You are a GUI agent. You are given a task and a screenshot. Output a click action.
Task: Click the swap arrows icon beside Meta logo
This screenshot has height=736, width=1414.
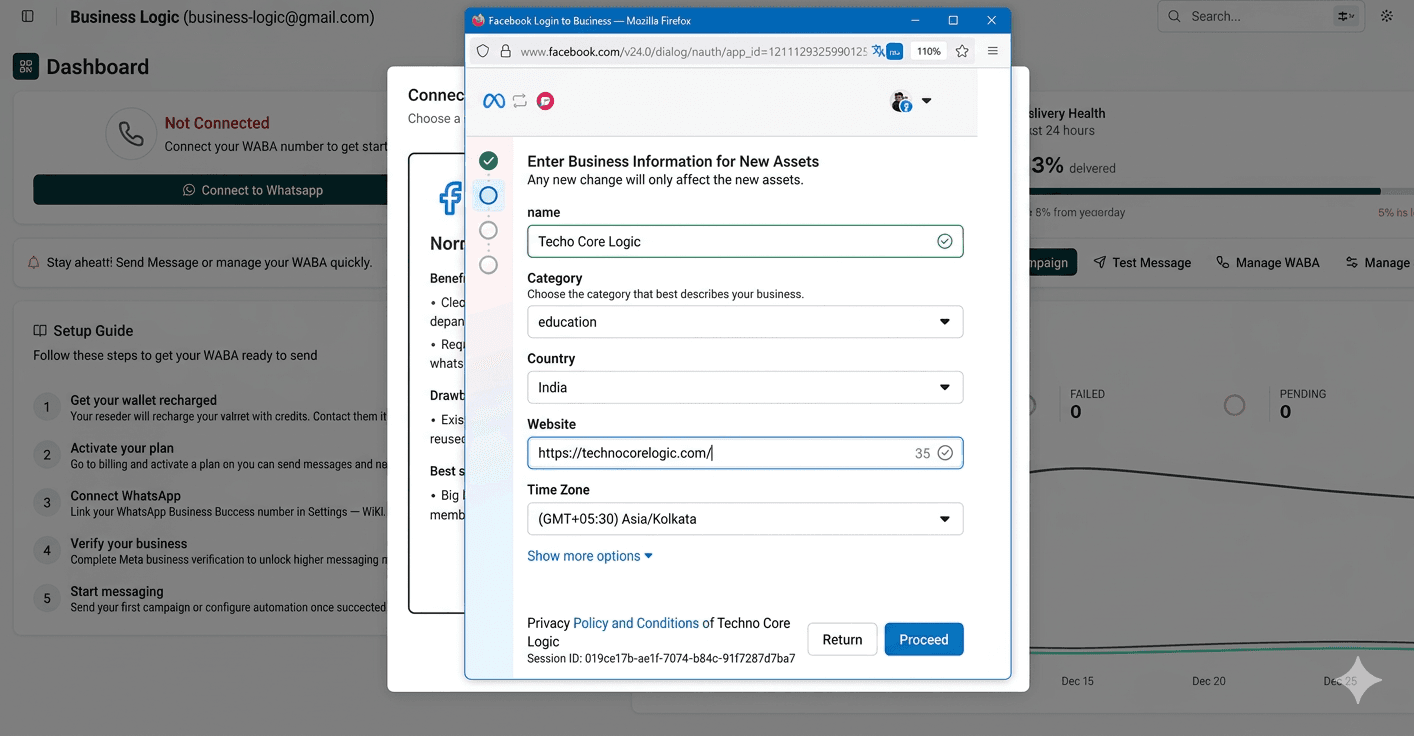pos(520,101)
